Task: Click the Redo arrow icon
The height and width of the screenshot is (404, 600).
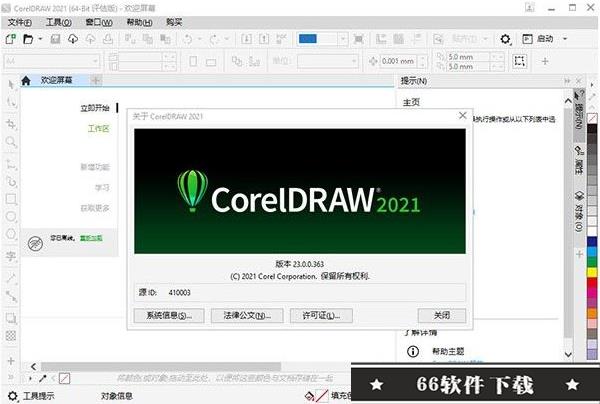Action: click(x=214, y=39)
